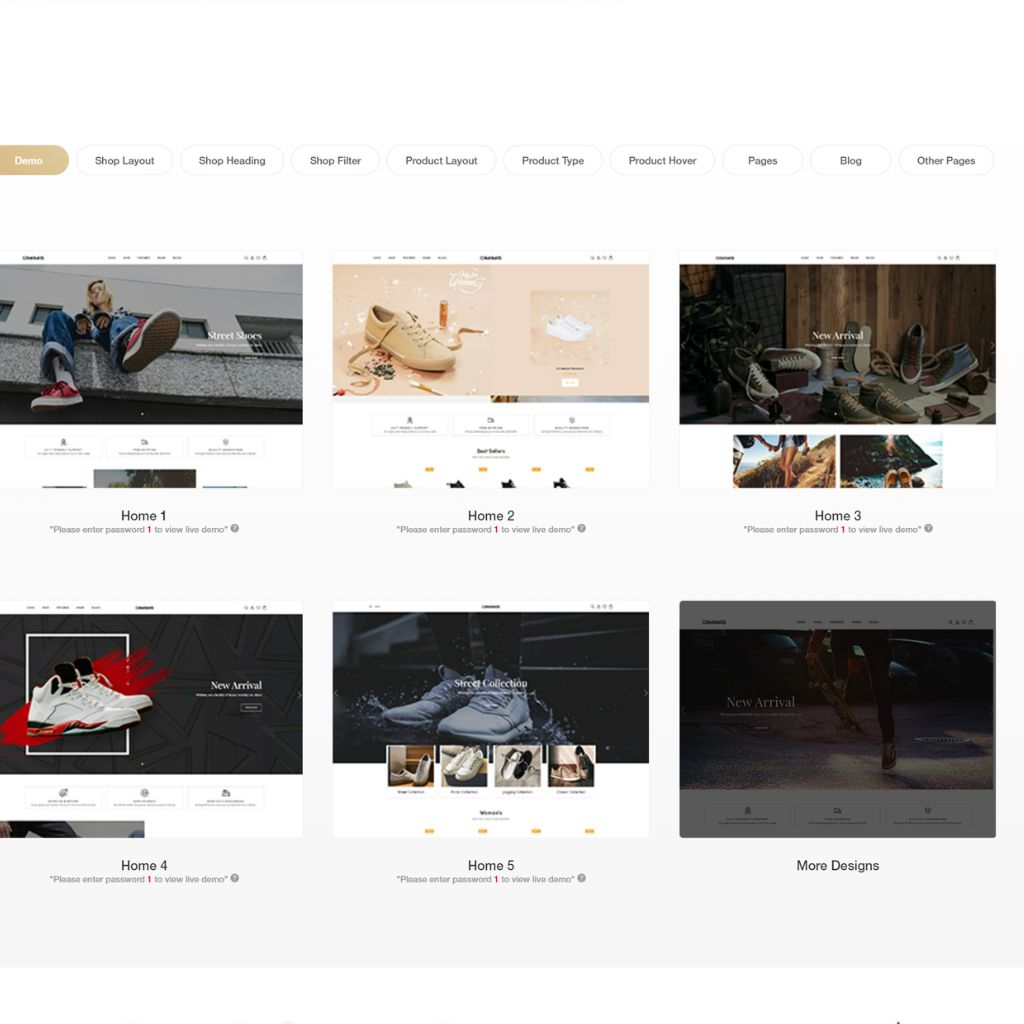1024x1024 pixels.
Task: Click password note text under Home 1
Action: [x=138, y=530]
